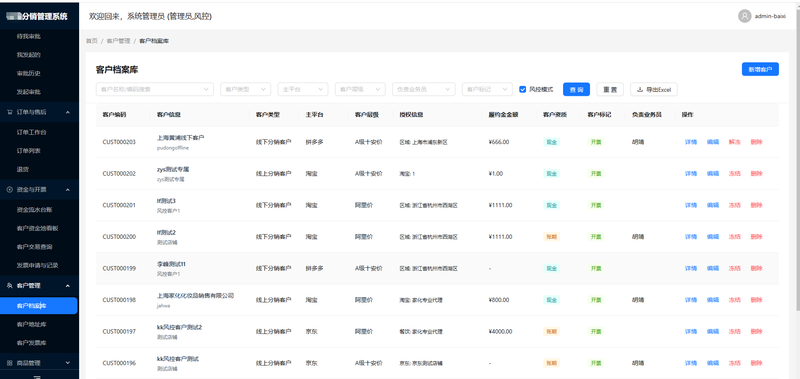Collapse the 资金与开票 sidebar group chevron
This screenshot has height=379, width=800.
[x=68, y=189]
